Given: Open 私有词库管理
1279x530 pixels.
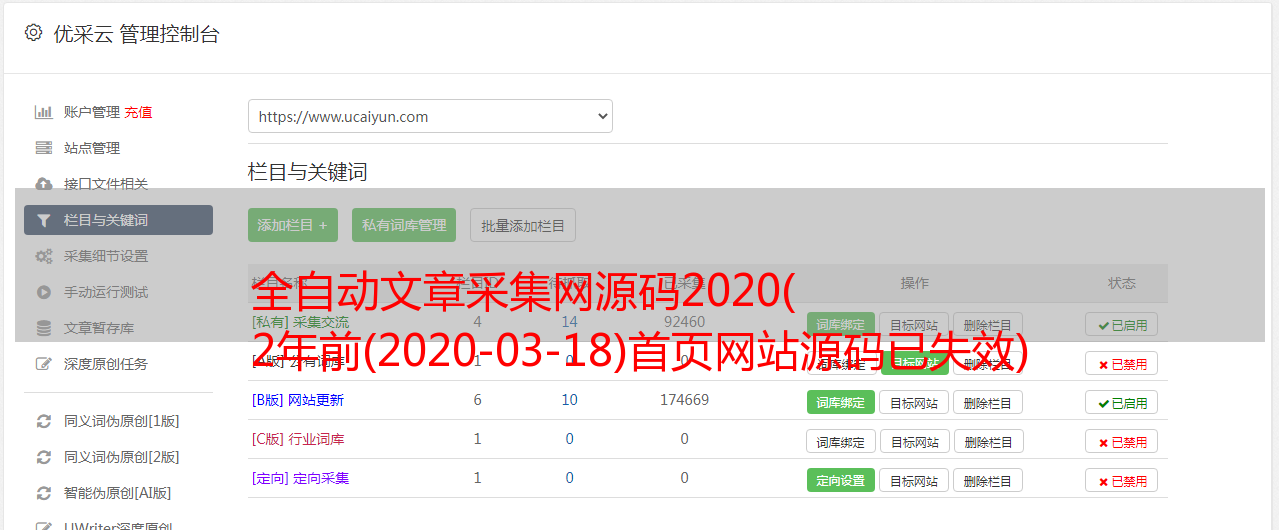Looking at the screenshot, I should coord(404,225).
